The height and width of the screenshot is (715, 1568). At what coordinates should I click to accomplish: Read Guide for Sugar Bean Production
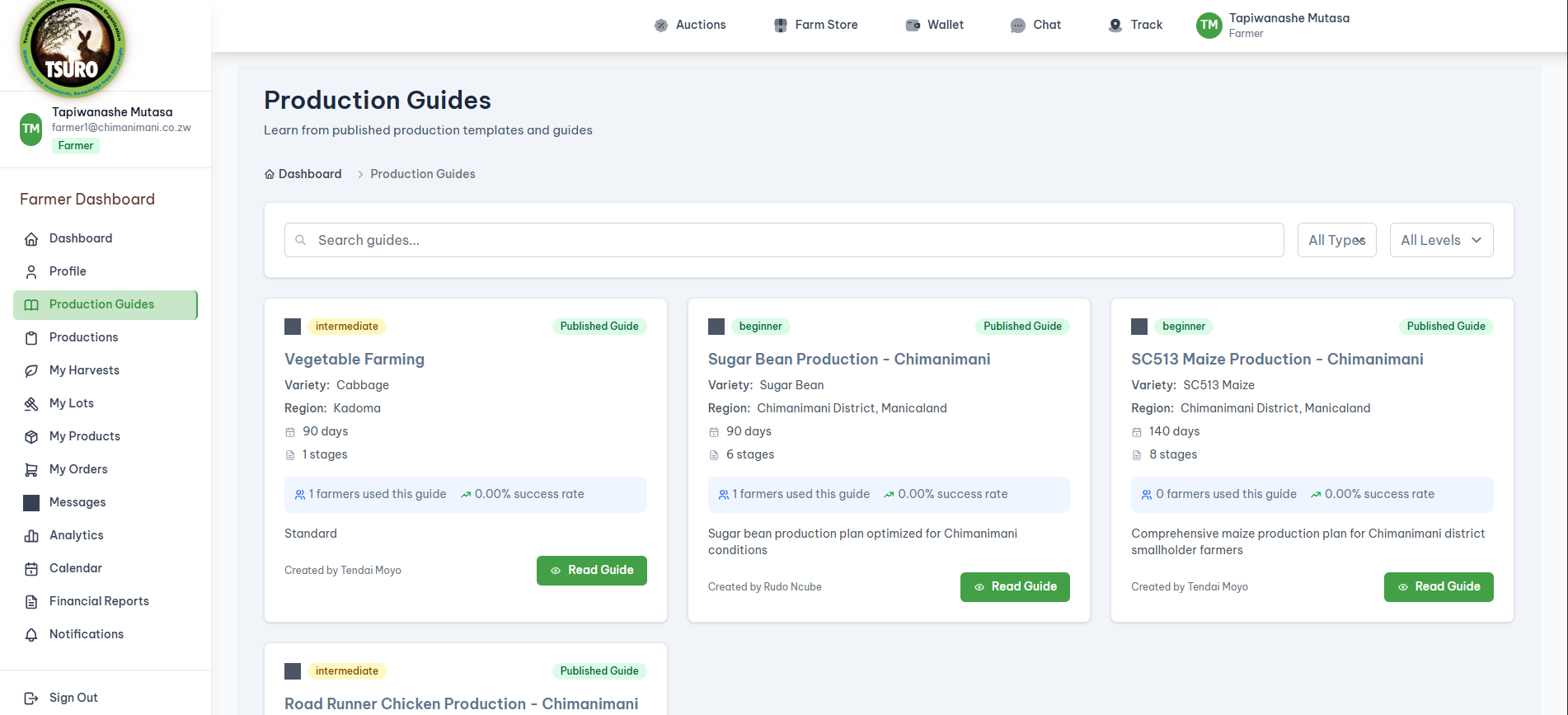(1015, 587)
